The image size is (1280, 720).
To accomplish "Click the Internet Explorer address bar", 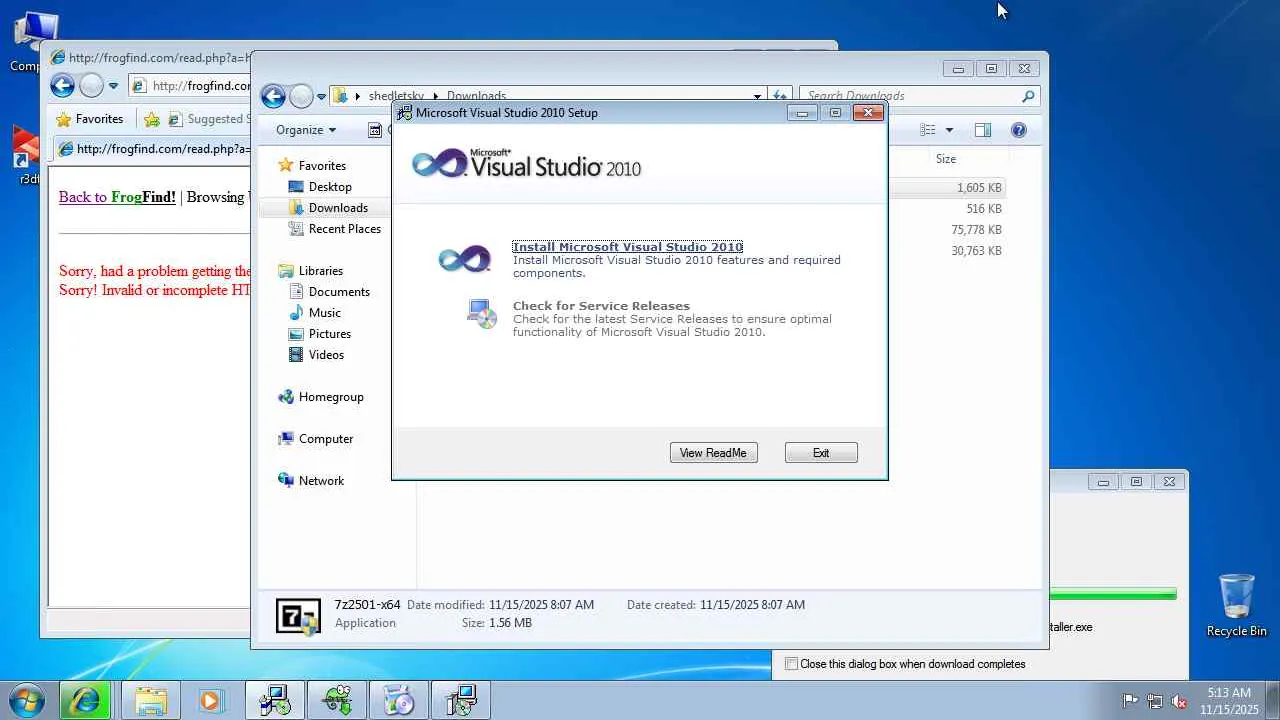I will pyautogui.click(x=190, y=86).
